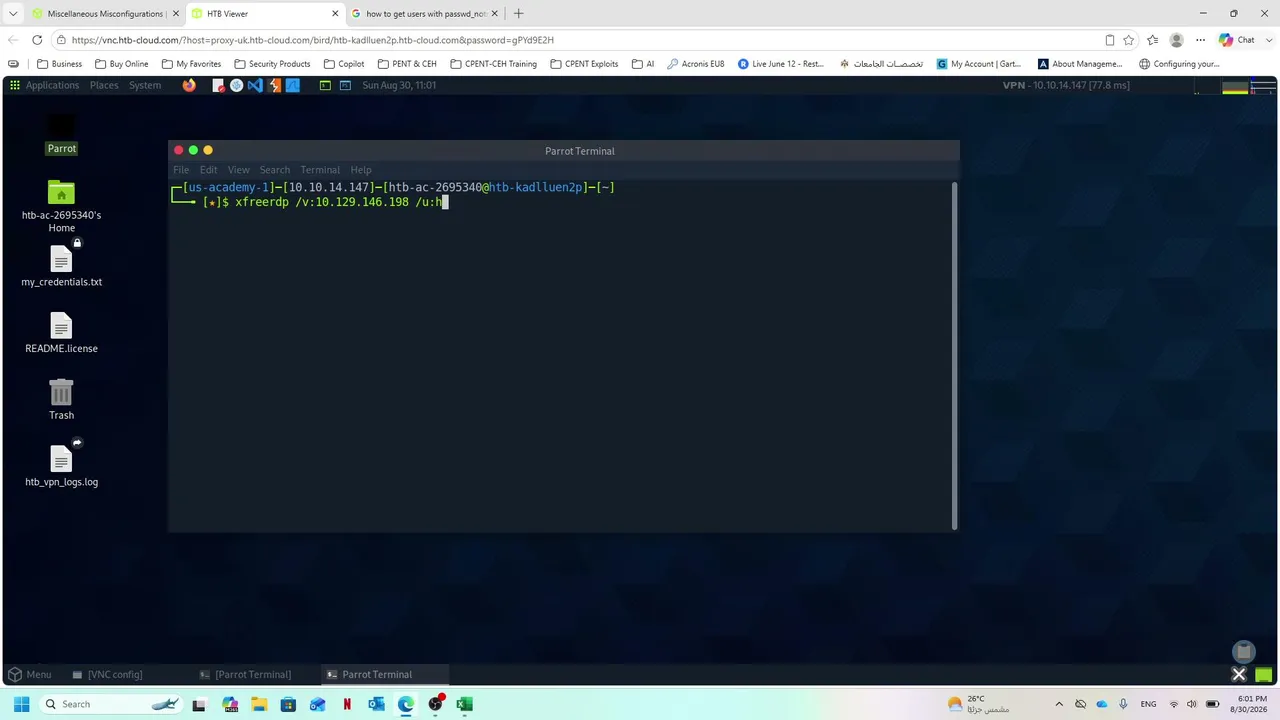The width and height of the screenshot is (1280, 720).
Task: Open the Windows Start menu
Action: 21,704
